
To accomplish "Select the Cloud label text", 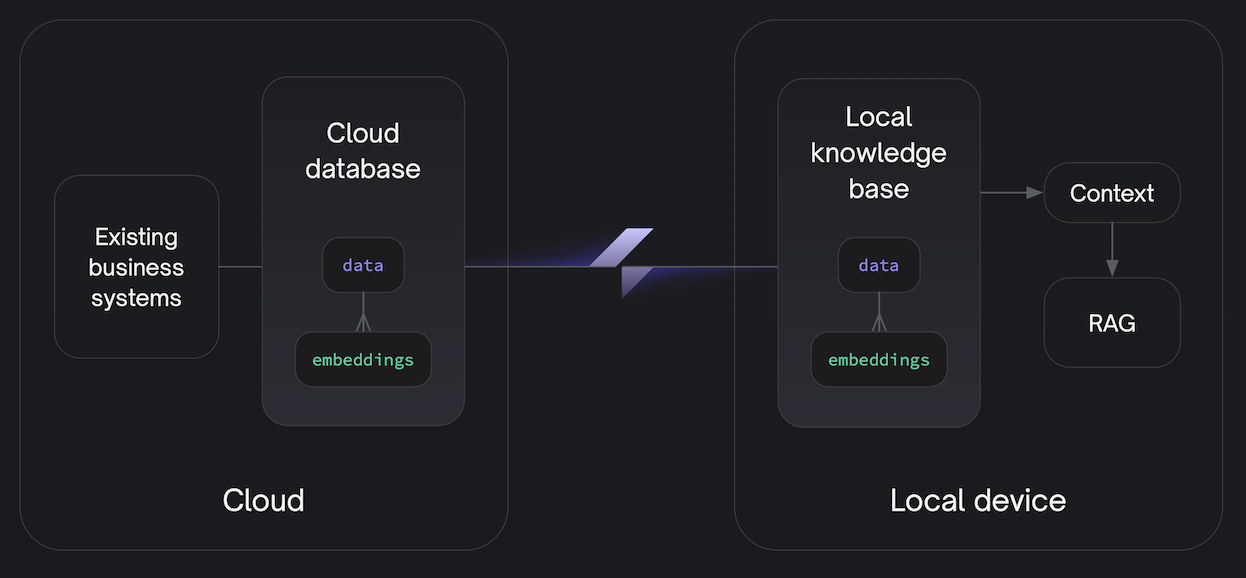I will [263, 500].
